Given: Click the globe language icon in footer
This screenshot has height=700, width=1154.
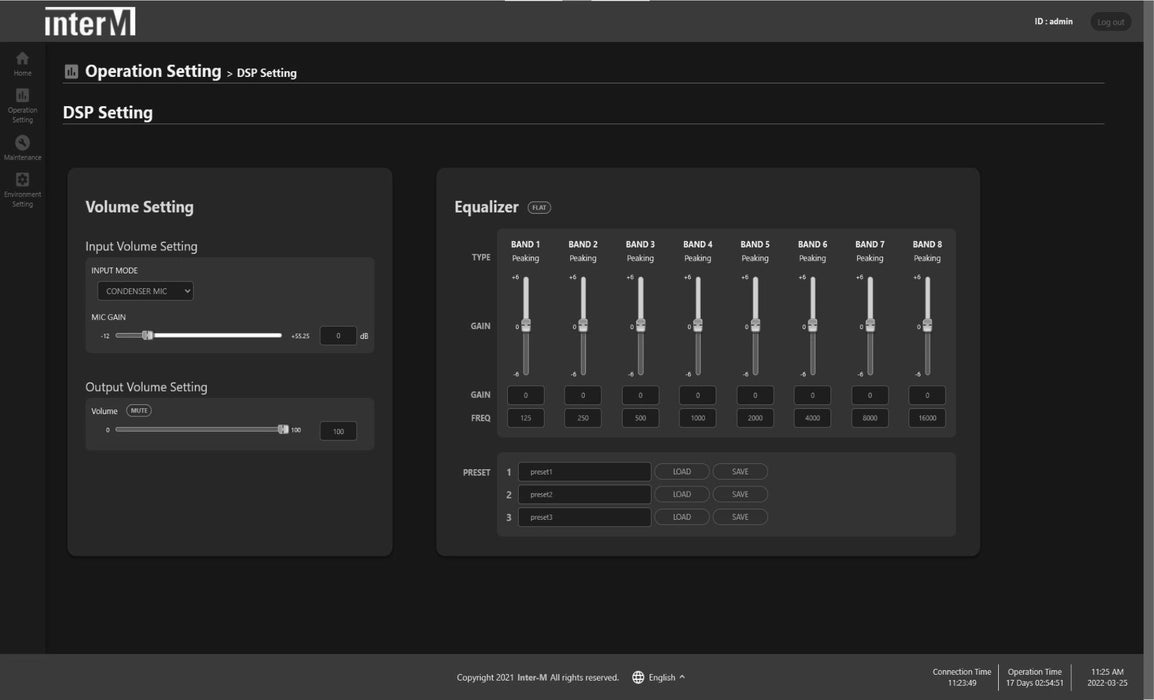Looking at the screenshot, I should [638, 677].
